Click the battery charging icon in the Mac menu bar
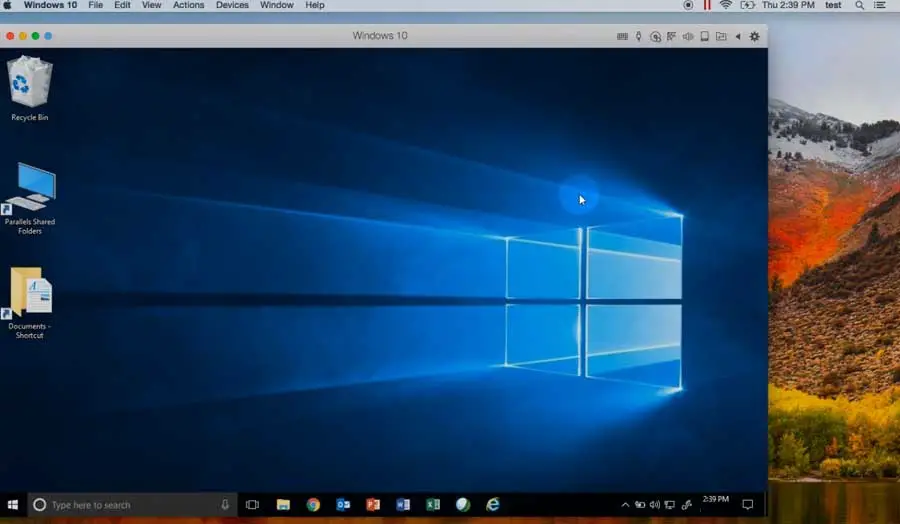This screenshot has height=524, width=900. click(747, 5)
